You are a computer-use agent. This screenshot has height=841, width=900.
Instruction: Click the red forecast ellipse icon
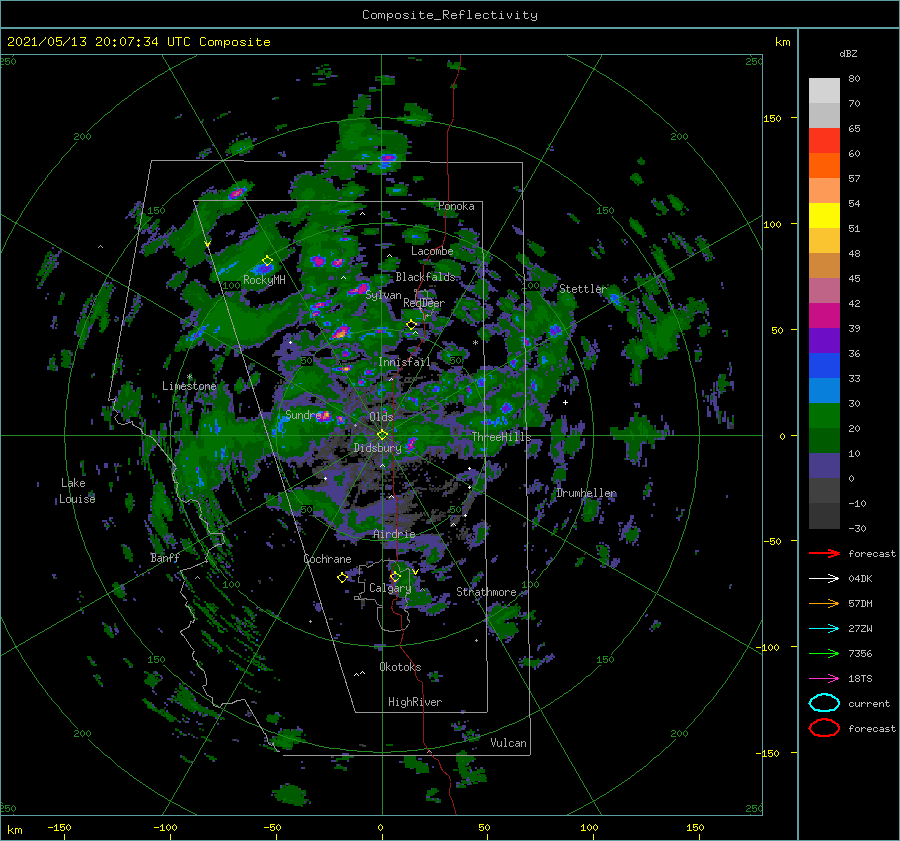click(x=824, y=728)
